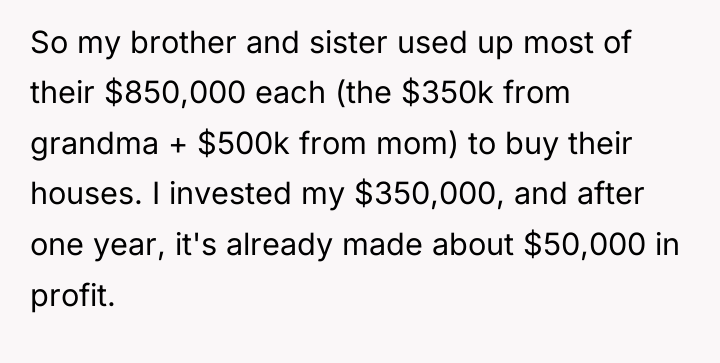Click the word "year," in the fifth line
The image size is (720, 363).
[129, 247]
